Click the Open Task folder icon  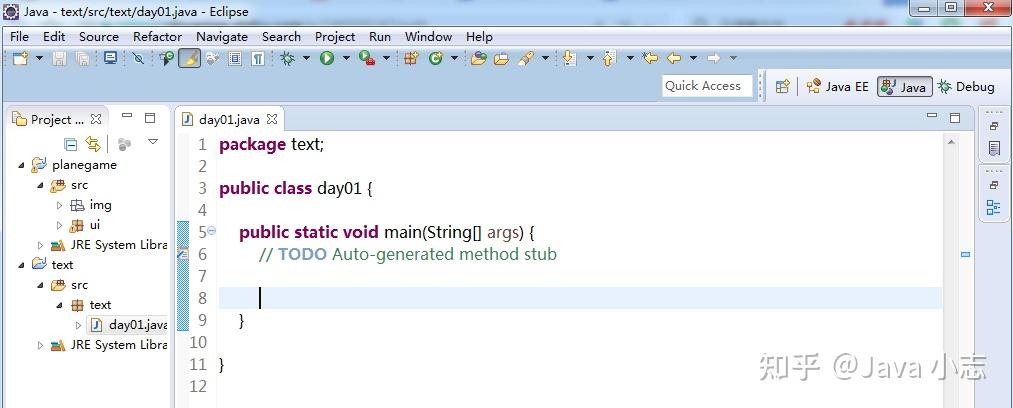coord(501,59)
